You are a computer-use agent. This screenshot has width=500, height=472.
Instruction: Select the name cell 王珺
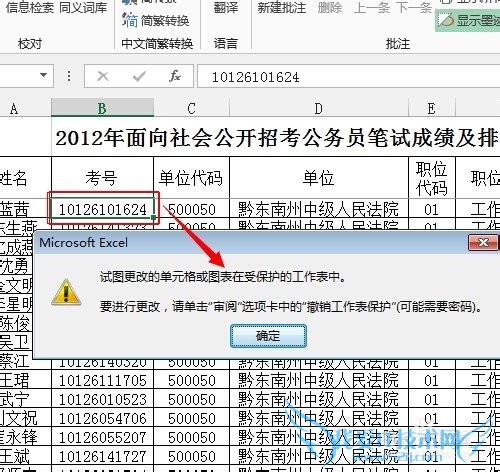tap(25, 380)
